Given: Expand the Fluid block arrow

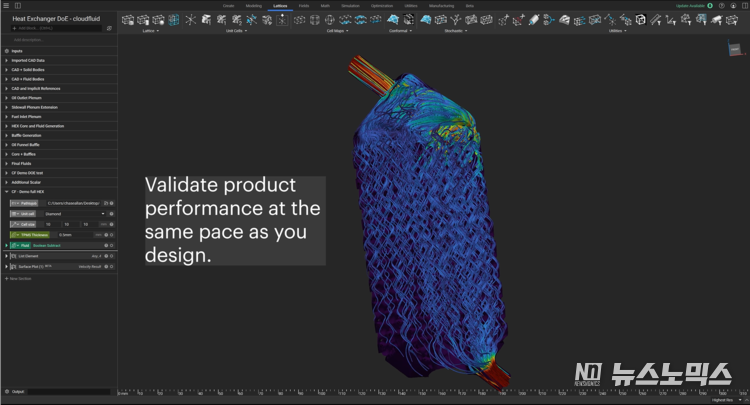Looking at the screenshot, I should point(6,245).
